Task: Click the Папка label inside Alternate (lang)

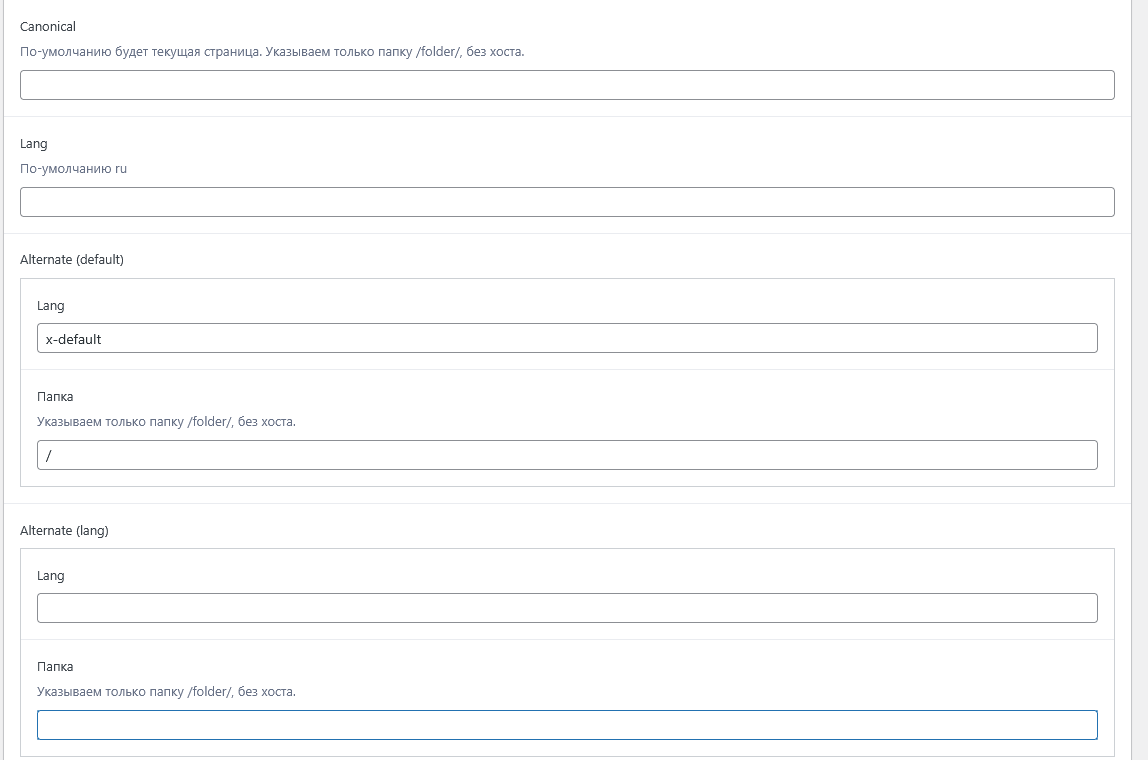Action: 55,667
